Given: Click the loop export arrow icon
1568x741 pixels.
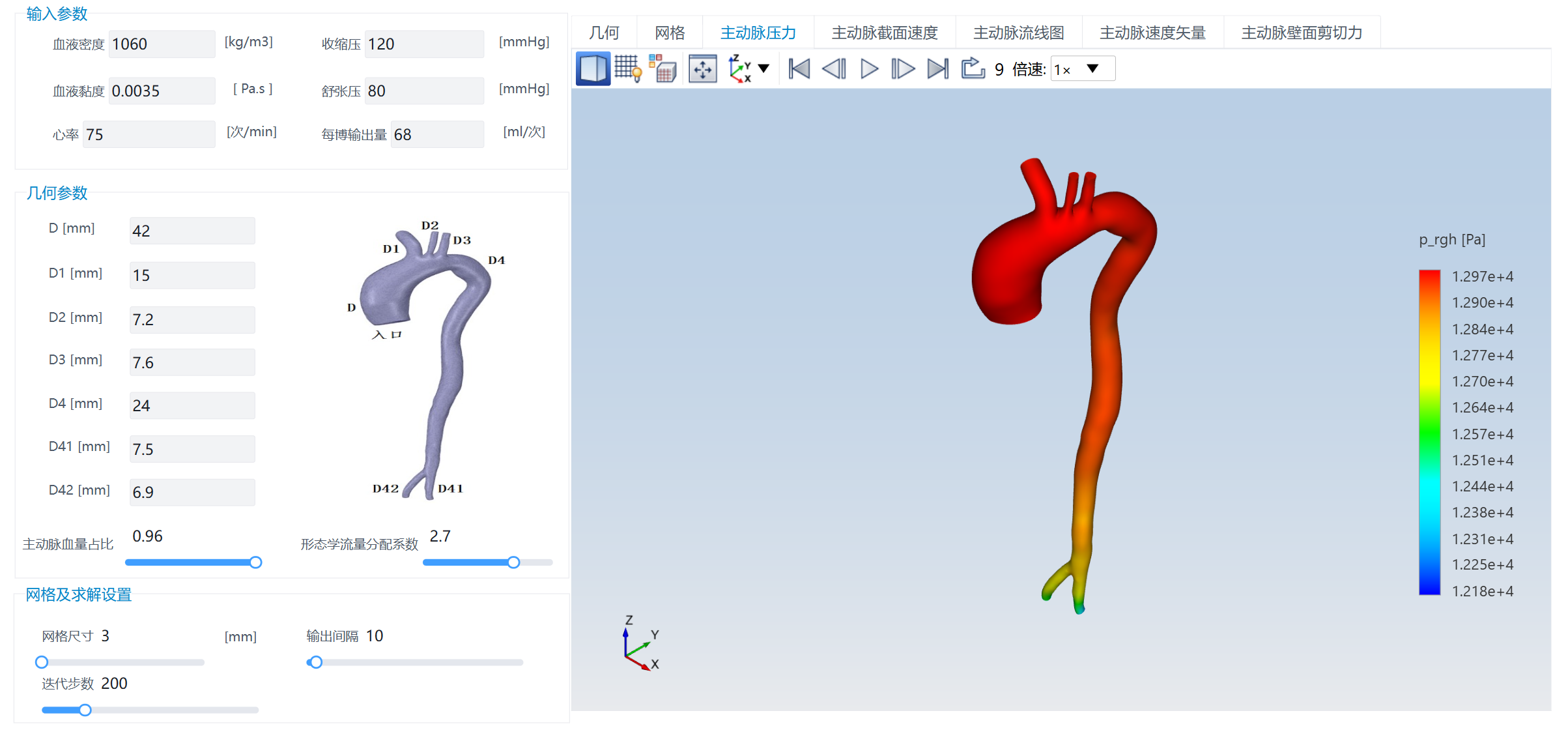Looking at the screenshot, I should click(x=973, y=68).
